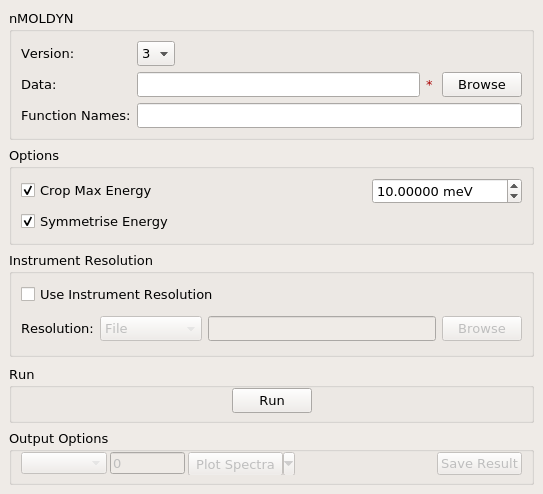Open the Version dropdown showing 3

(x=156, y=54)
